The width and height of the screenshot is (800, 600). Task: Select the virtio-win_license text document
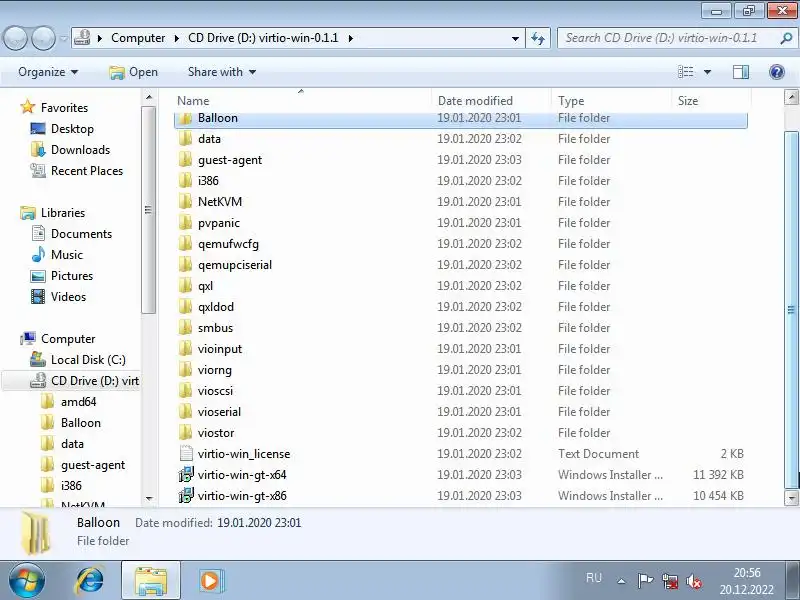tap(461, 454)
